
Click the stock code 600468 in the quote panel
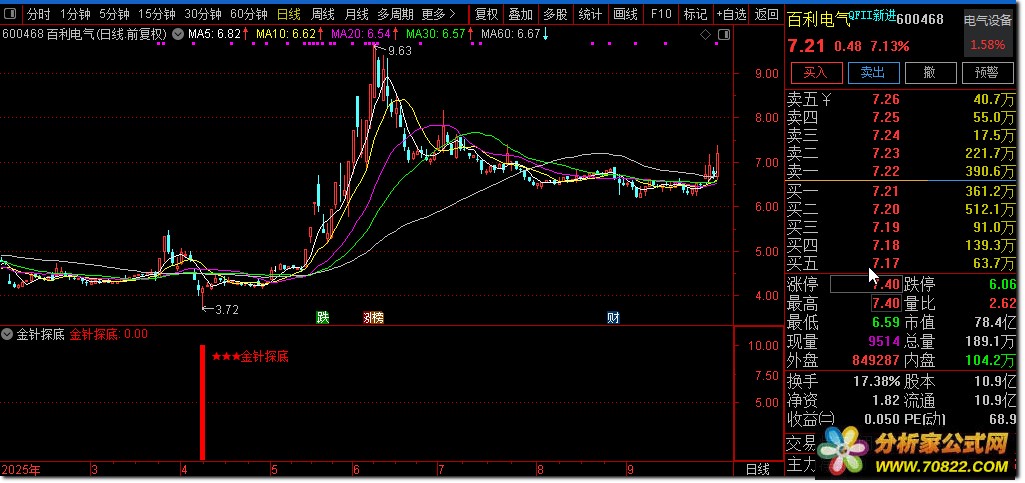coord(920,20)
